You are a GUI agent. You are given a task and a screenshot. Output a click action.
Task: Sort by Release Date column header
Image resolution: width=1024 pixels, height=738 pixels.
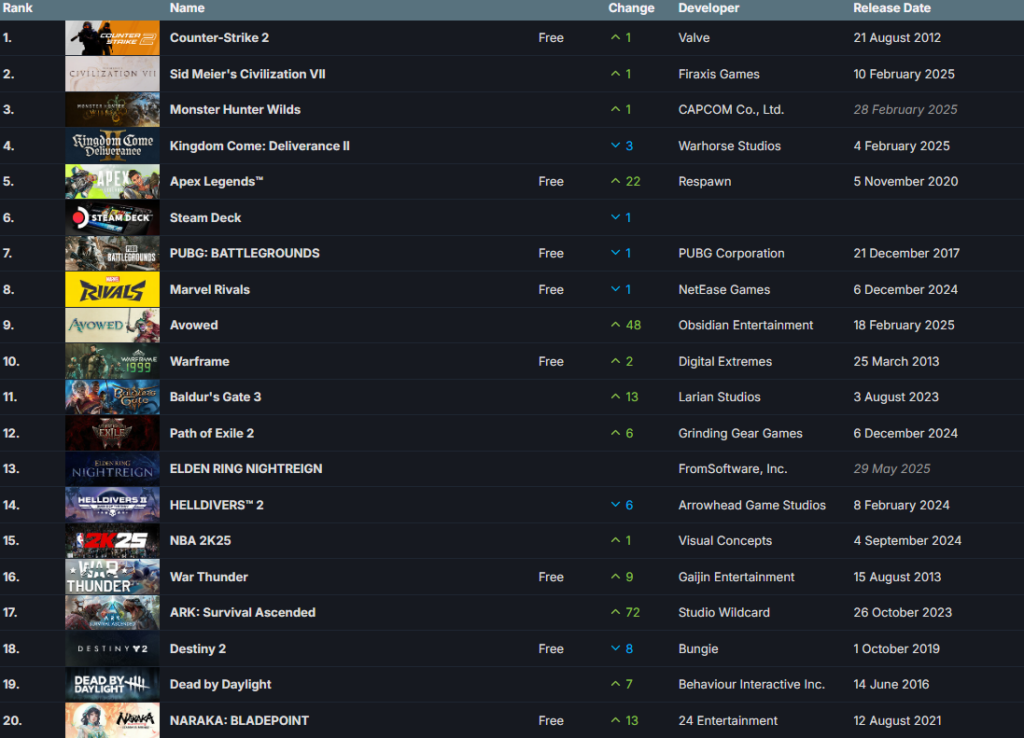point(891,8)
